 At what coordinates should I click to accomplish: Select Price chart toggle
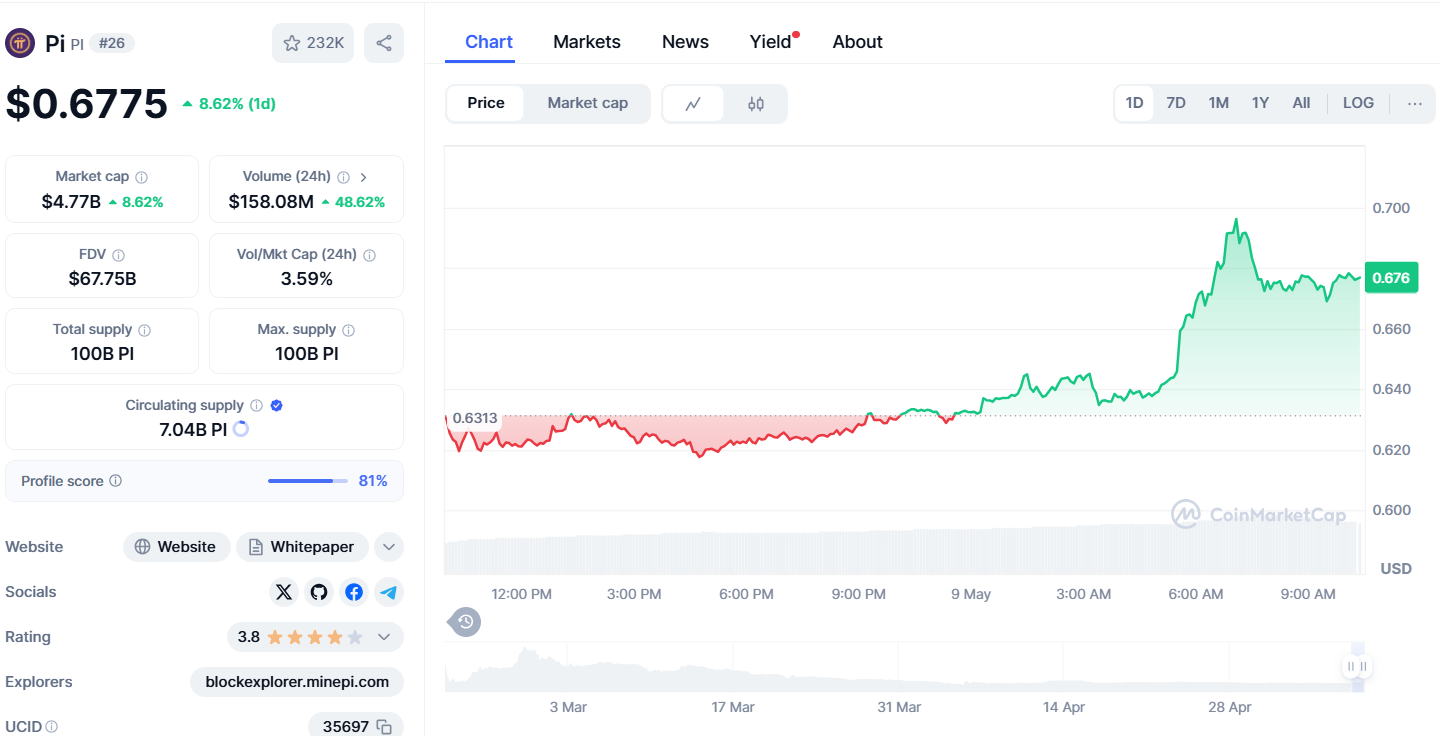click(x=486, y=103)
